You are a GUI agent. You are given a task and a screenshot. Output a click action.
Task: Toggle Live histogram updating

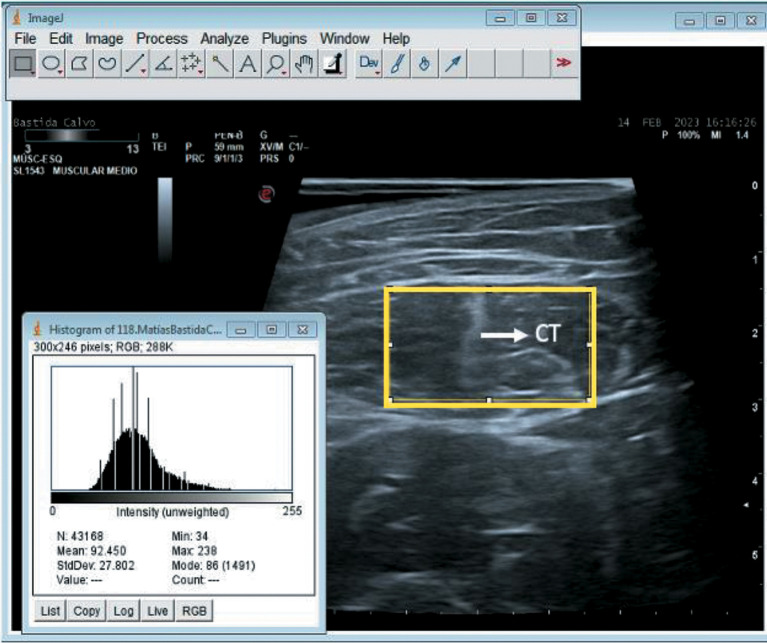(x=159, y=610)
